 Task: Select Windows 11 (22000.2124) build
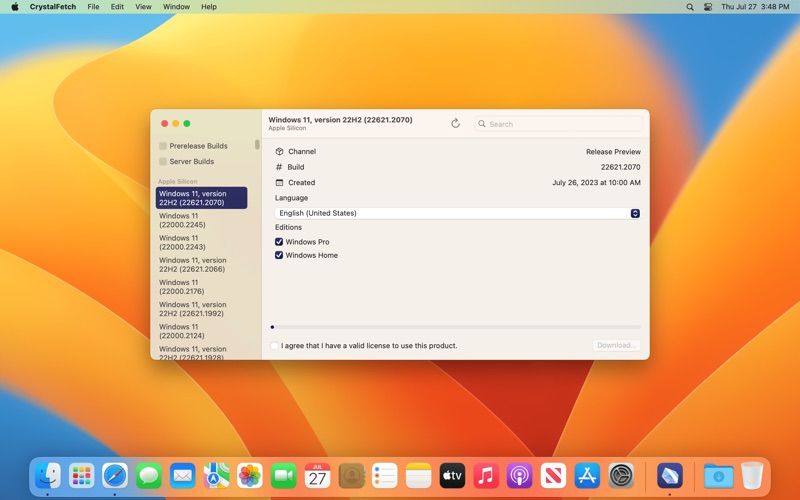202,331
